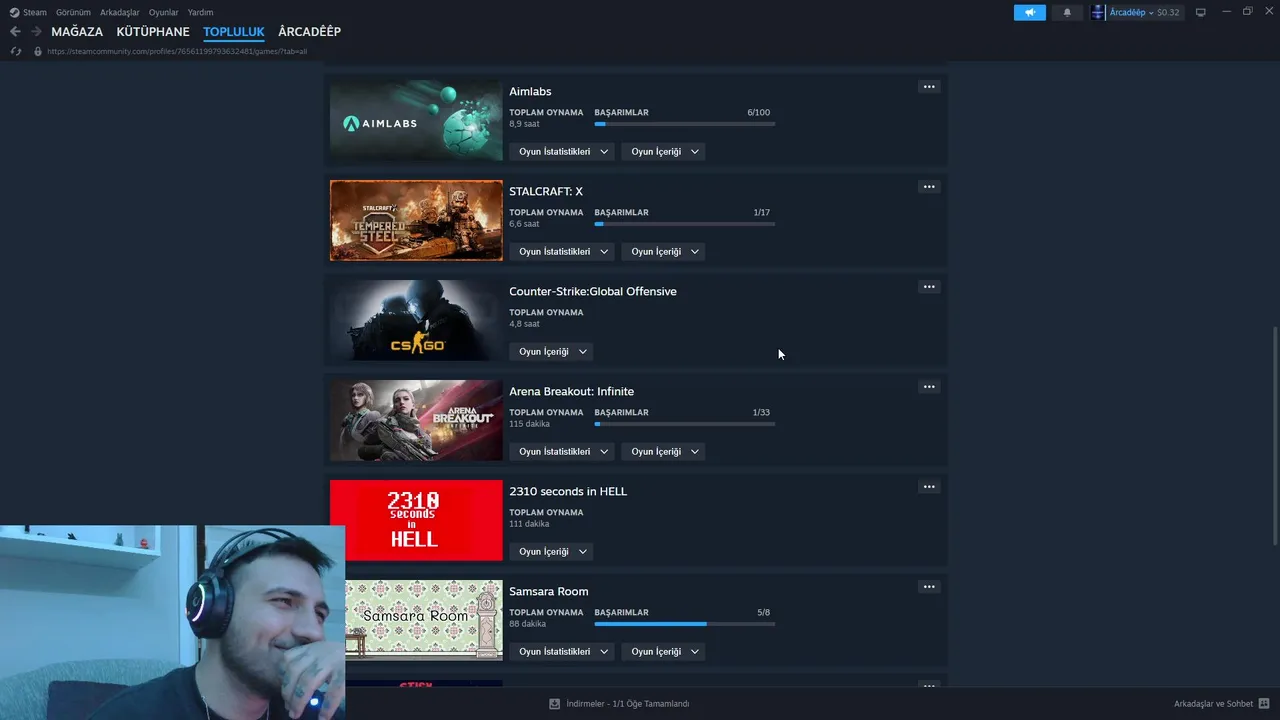Click the Samsara Room 5/8 achievements count

tap(764, 612)
